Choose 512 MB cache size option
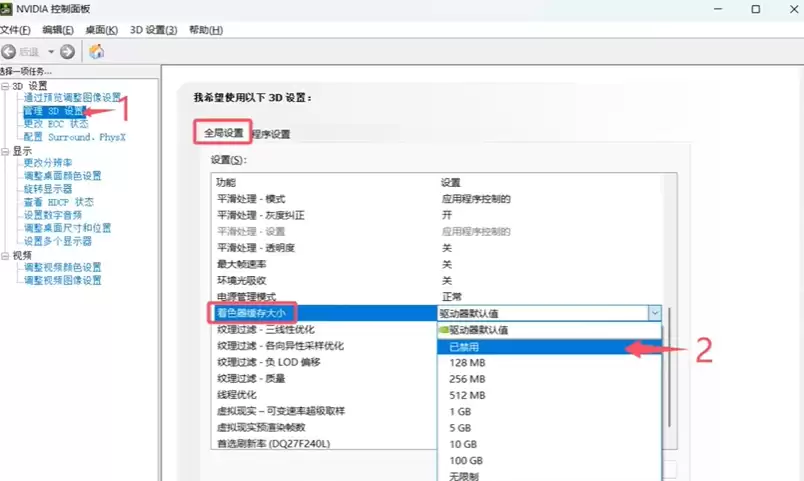 550,396
